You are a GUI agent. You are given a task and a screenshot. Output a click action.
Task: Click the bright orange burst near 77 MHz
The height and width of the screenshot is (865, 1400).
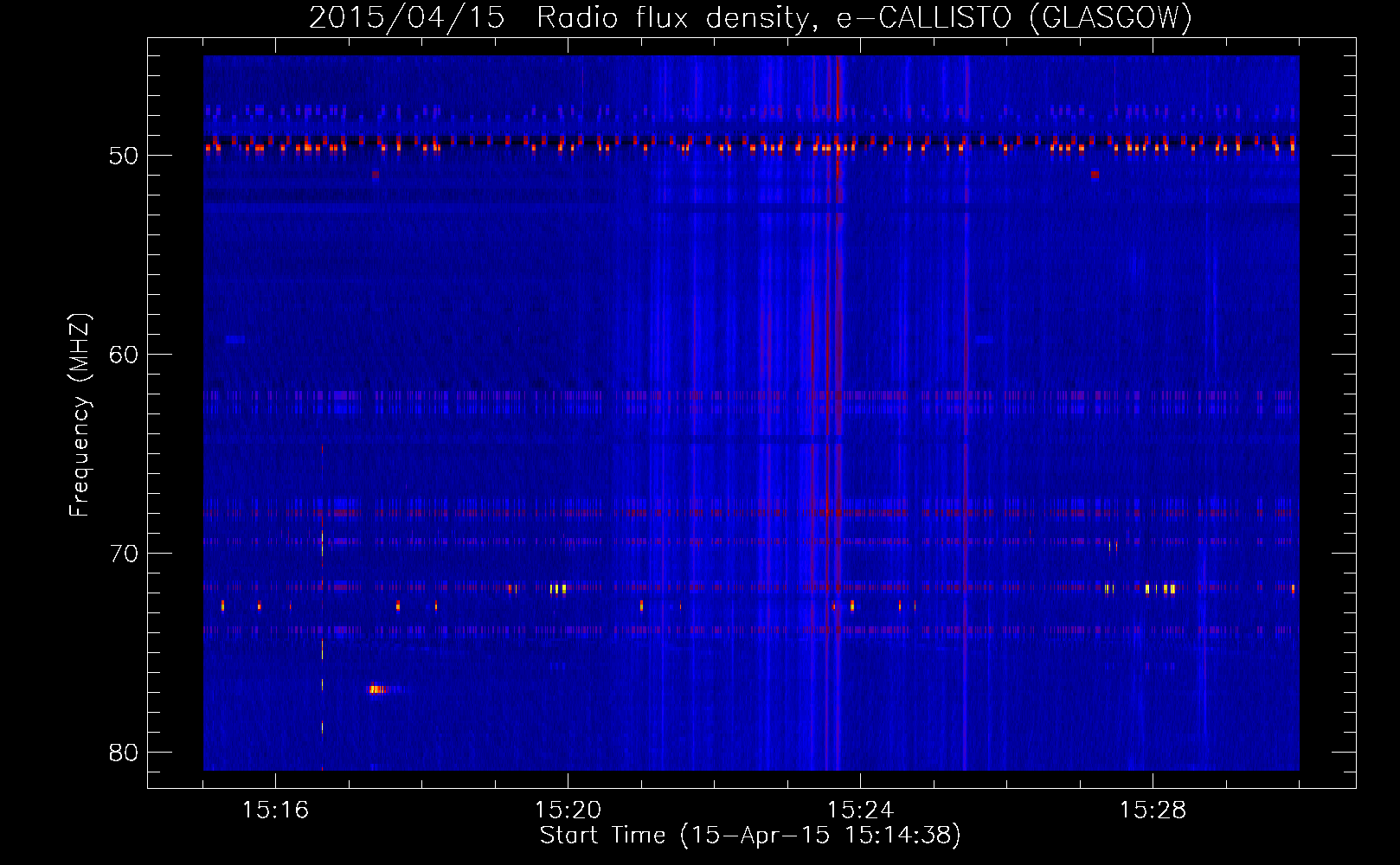pyautogui.click(x=377, y=689)
